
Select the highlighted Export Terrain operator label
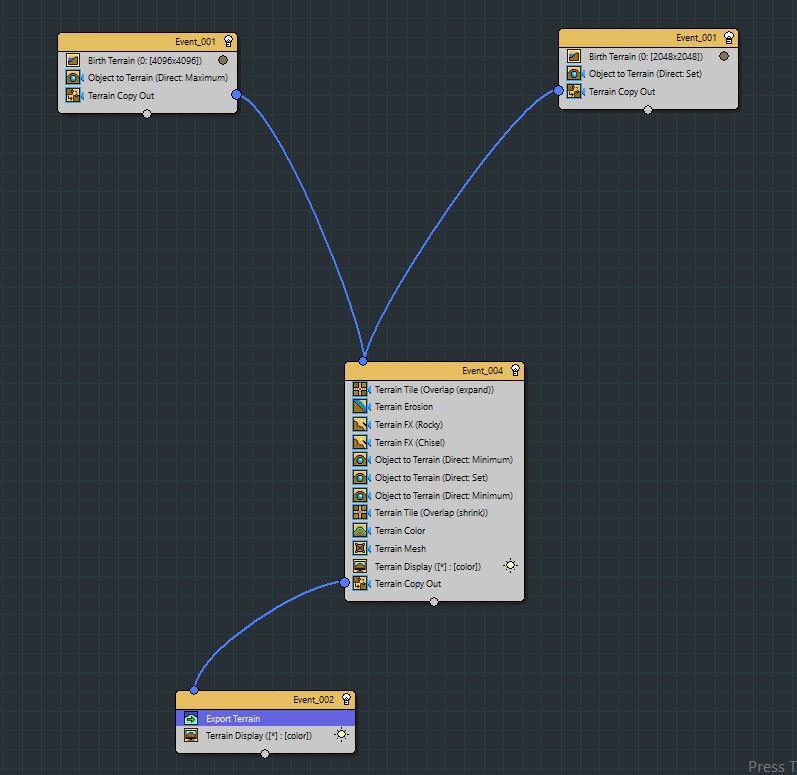233,719
